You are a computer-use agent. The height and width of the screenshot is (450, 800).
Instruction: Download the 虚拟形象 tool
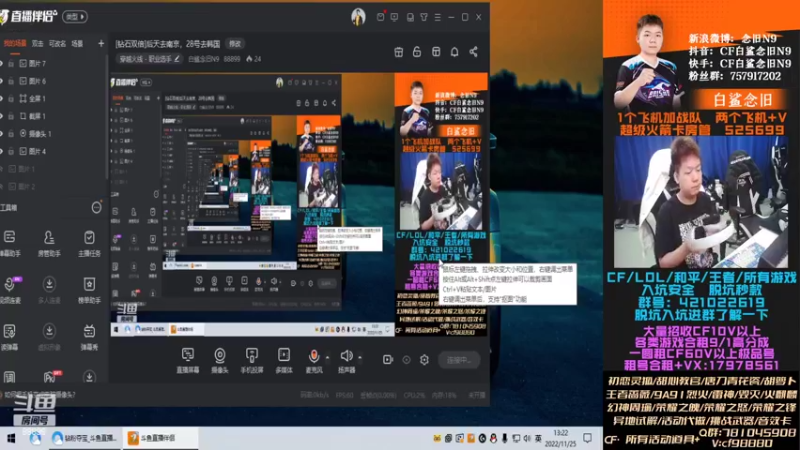click(x=49, y=337)
